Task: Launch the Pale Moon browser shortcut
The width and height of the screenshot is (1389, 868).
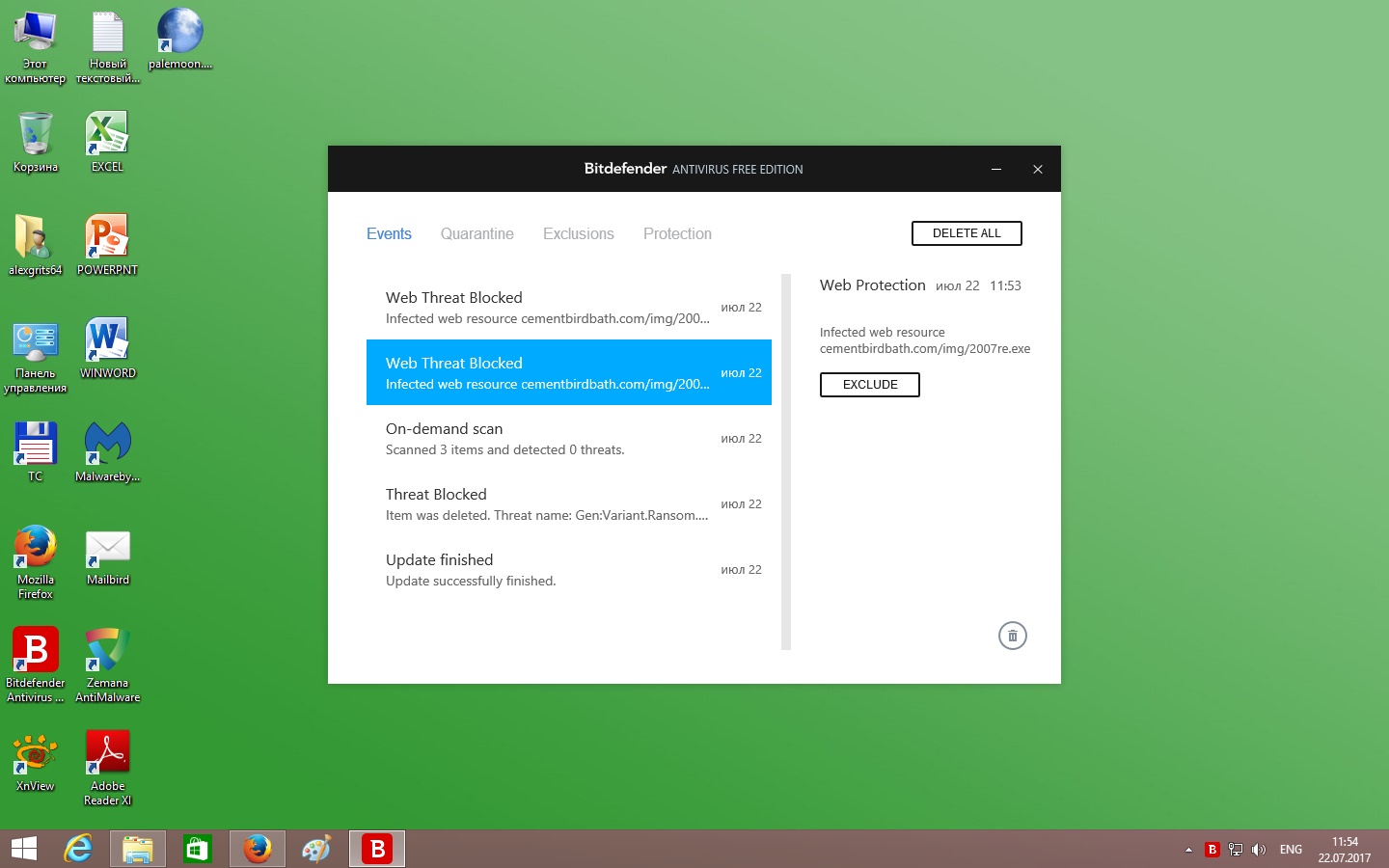Action: (179, 41)
